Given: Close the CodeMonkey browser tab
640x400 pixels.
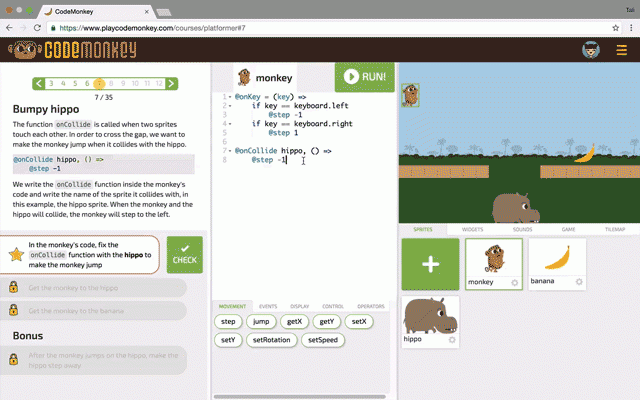Looking at the screenshot, I should point(147,12).
